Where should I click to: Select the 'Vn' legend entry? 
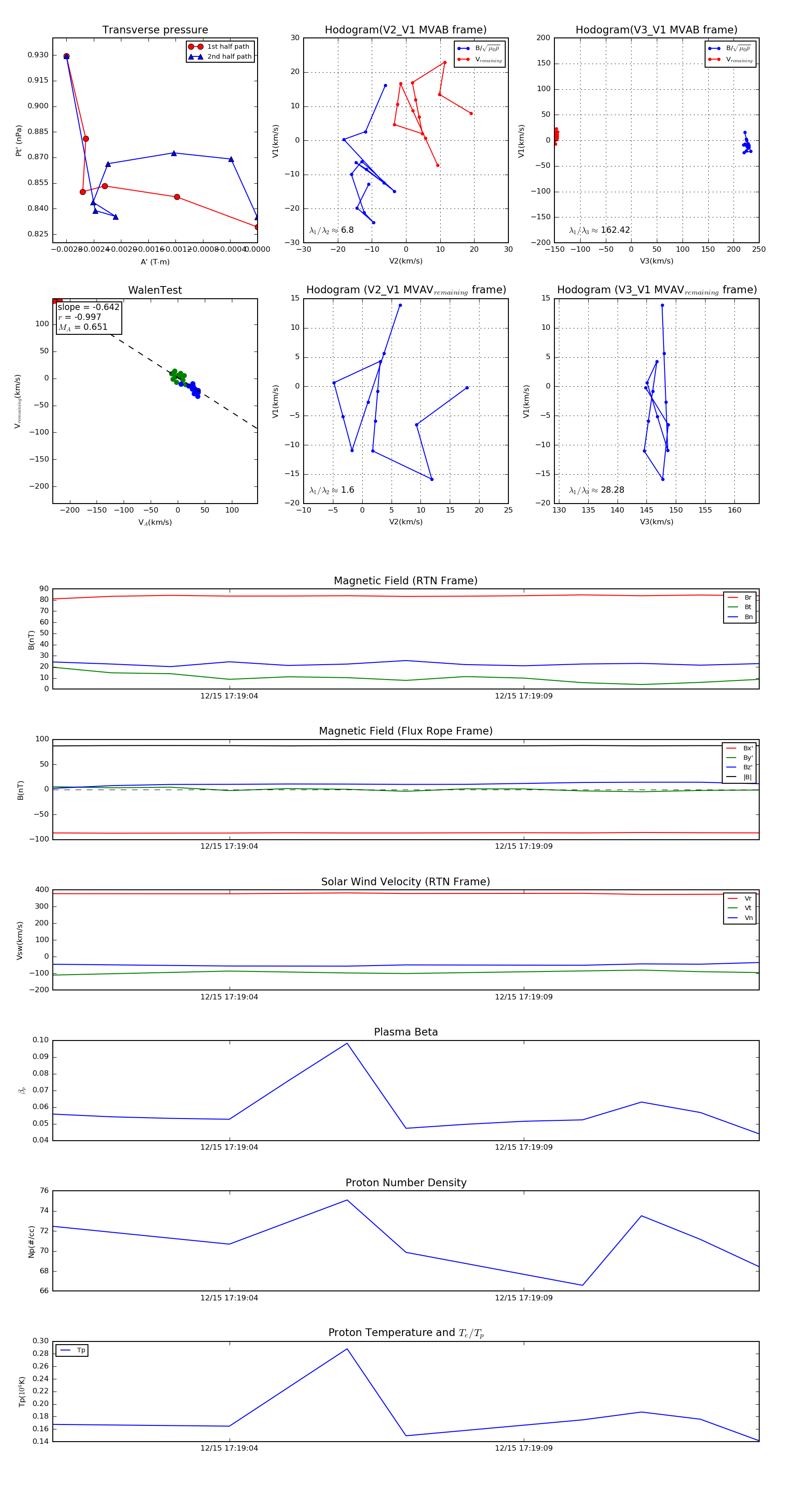(x=740, y=918)
